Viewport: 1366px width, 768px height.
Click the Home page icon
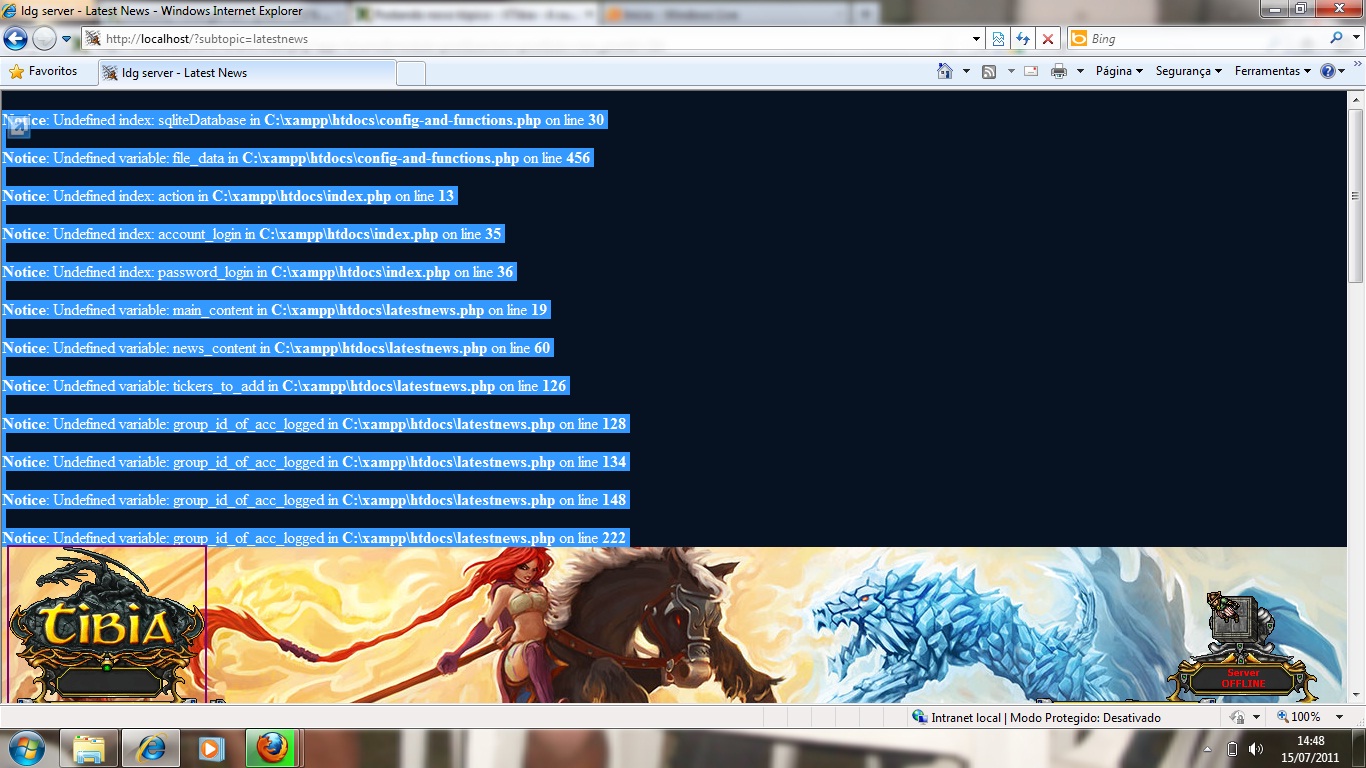945,71
